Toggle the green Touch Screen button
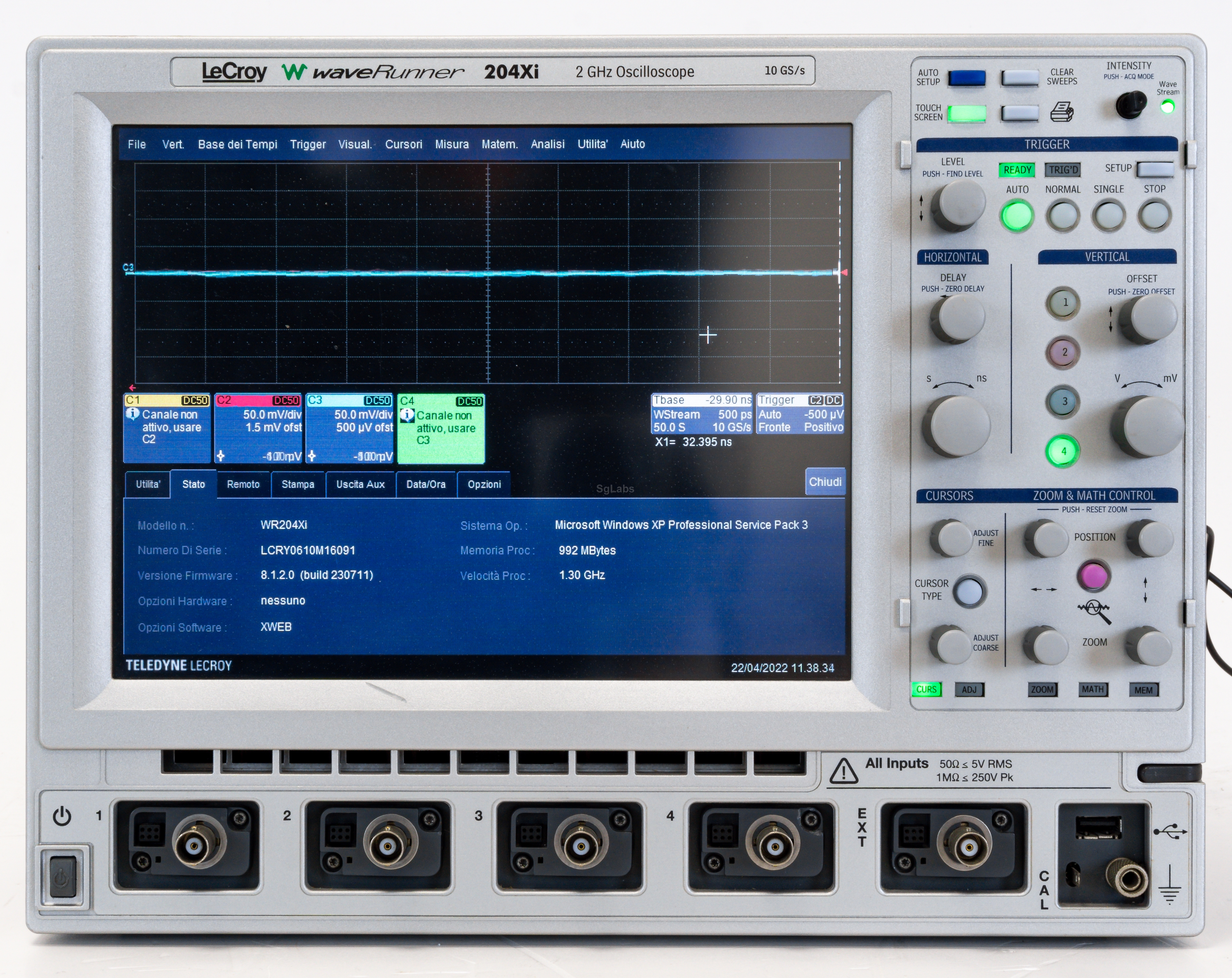This screenshot has width=1232, height=978. pos(966,113)
